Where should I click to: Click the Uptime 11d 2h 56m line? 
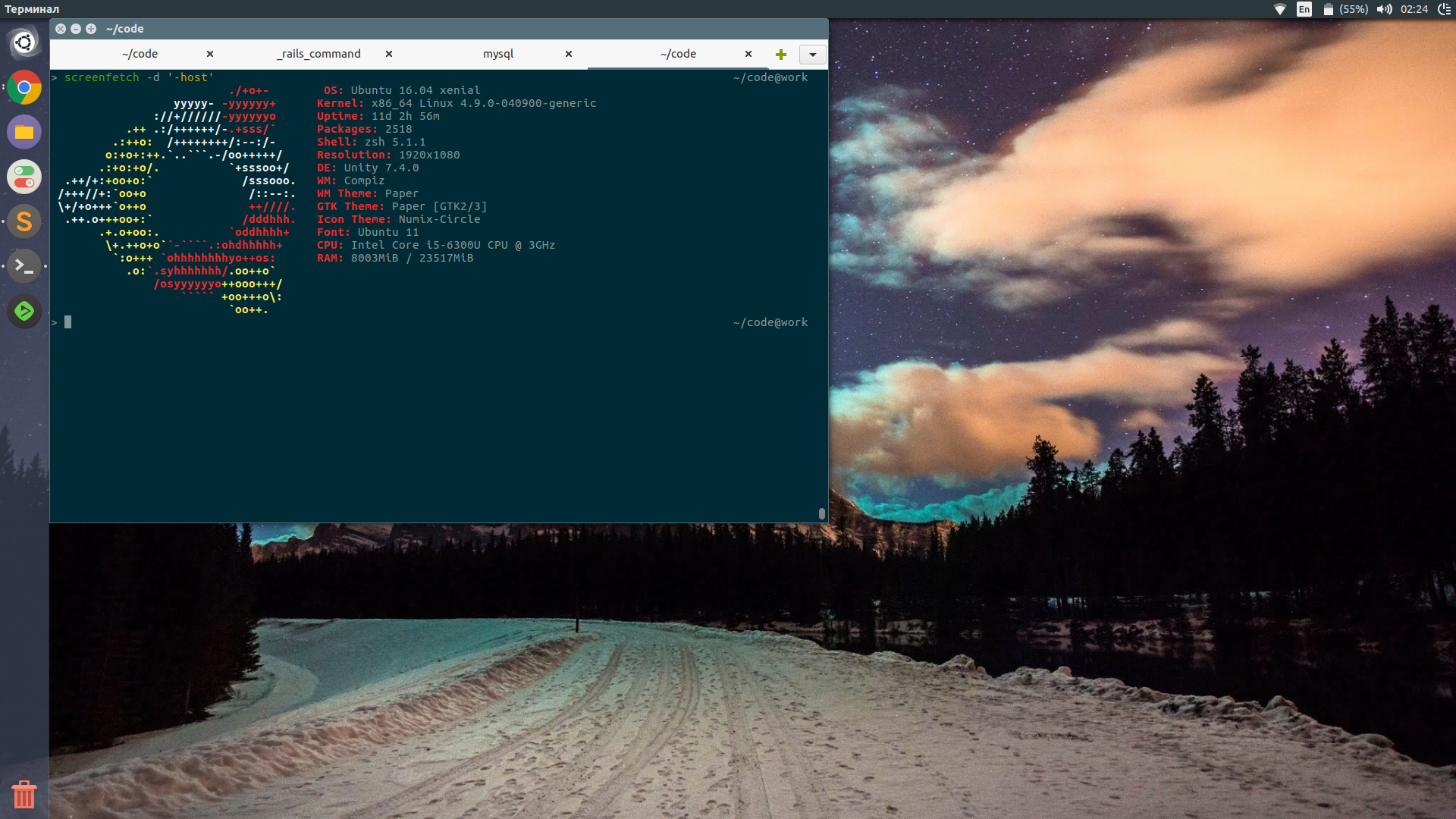click(x=378, y=116)
